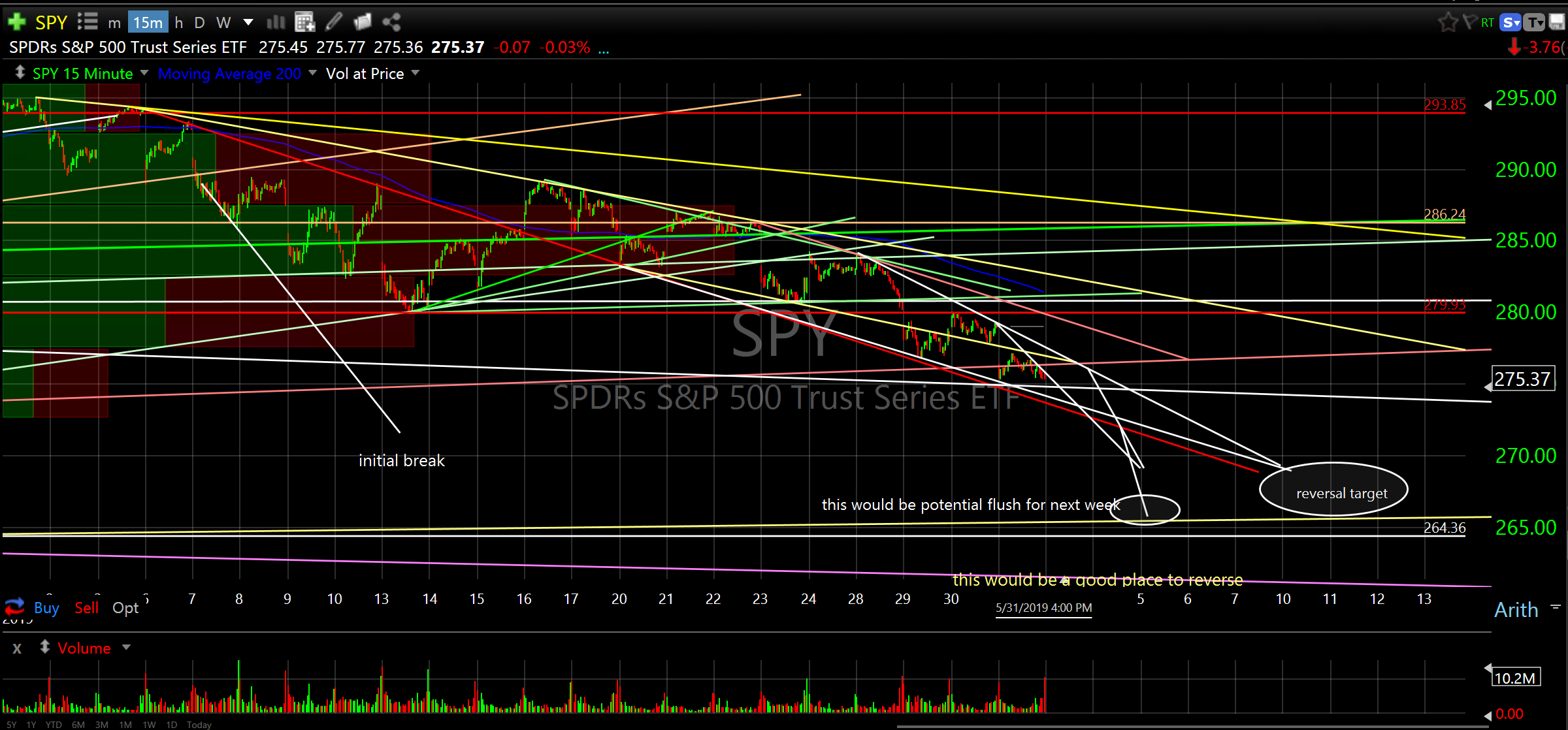1568x730 pixels.
Task: Open the add indicator grid icon
Action: 304,22
